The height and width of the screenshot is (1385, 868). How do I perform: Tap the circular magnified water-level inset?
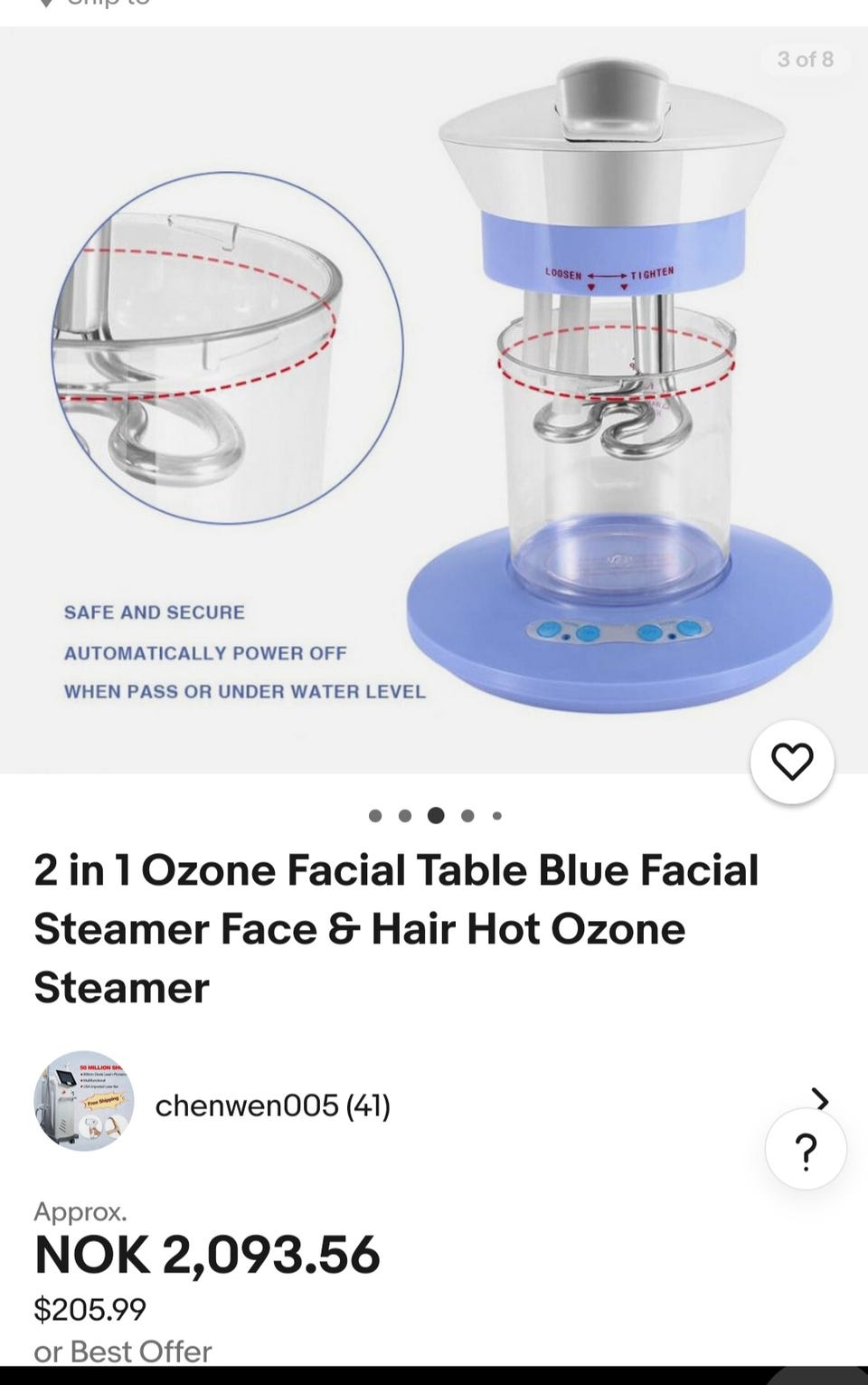coord(227,347)
